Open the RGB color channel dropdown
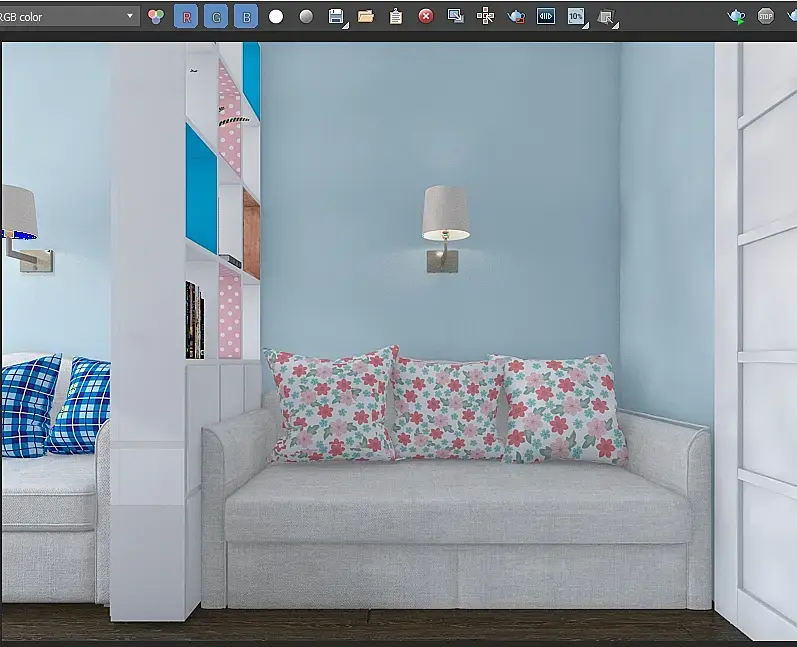Image resolution: width=797 pixels, height=647 pixels. tap(69, 17)
